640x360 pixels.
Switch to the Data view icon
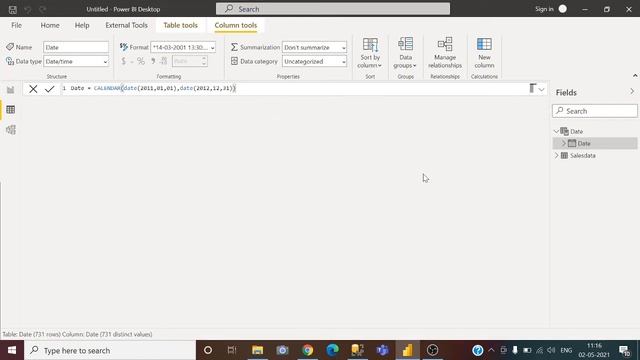pyautogui.click(x=11, y=109)
